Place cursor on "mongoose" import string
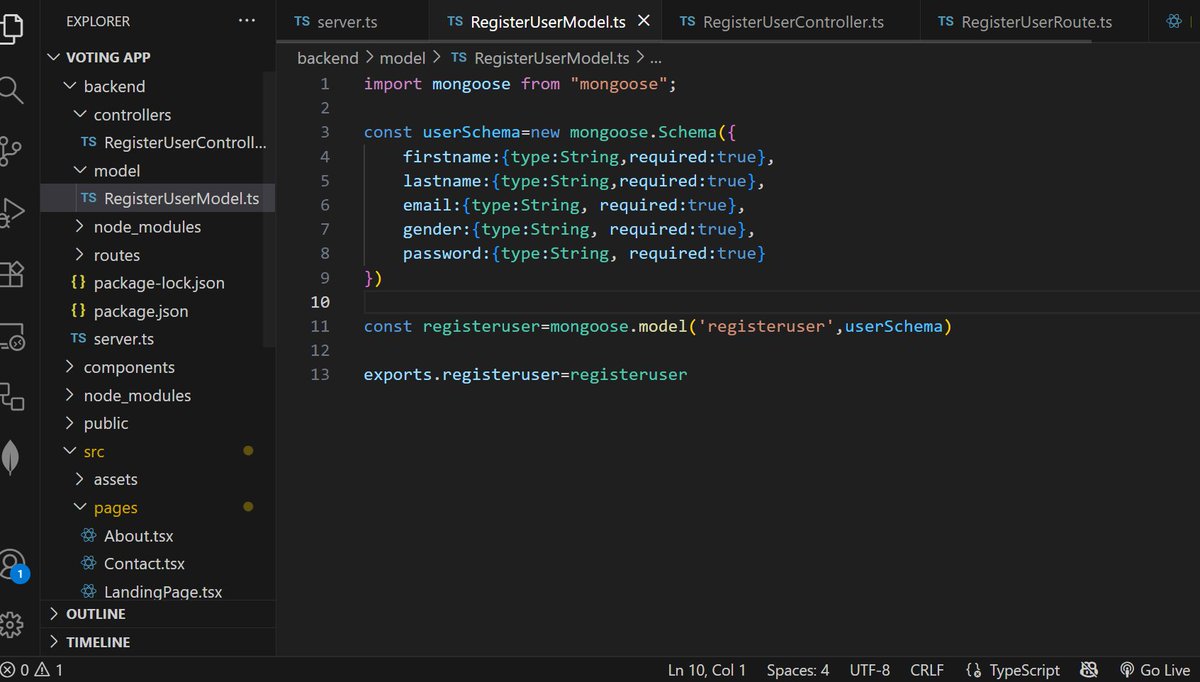 tap(619, 84)
